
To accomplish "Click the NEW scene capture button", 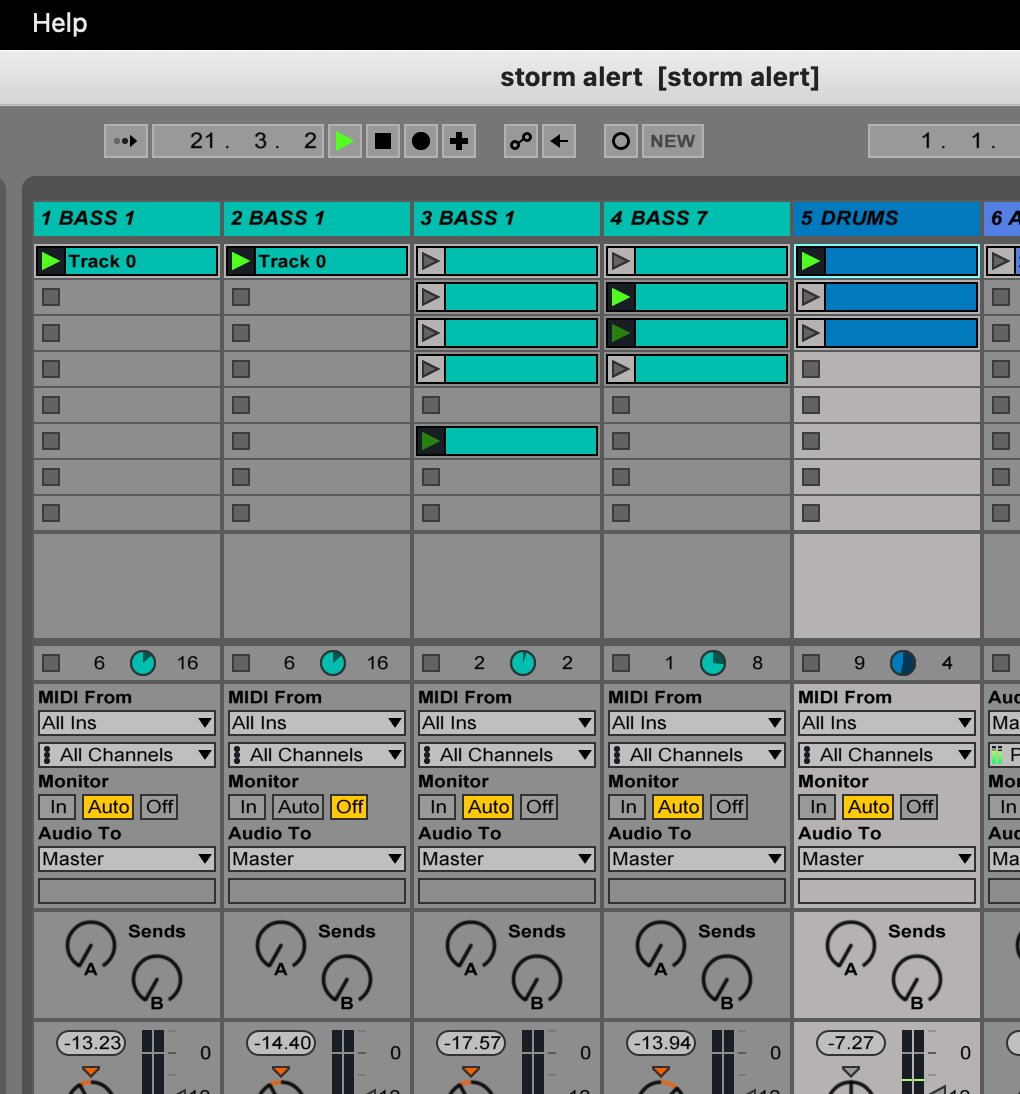I will [x=673, y=141].
